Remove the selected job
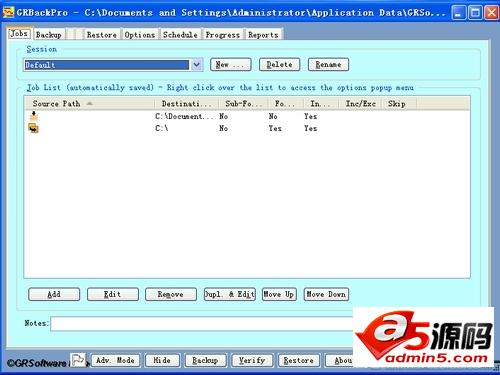The height and width of the screenshot is (375, 500). [171, 294]
